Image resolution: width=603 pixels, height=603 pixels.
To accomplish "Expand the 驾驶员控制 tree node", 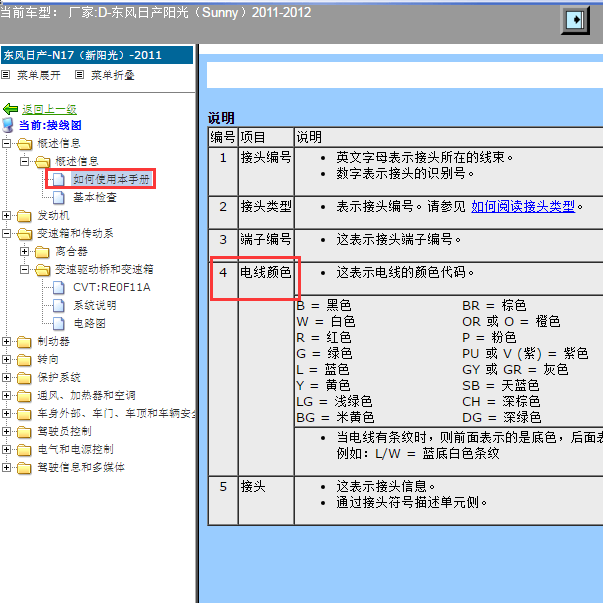I will click(6, 431).
